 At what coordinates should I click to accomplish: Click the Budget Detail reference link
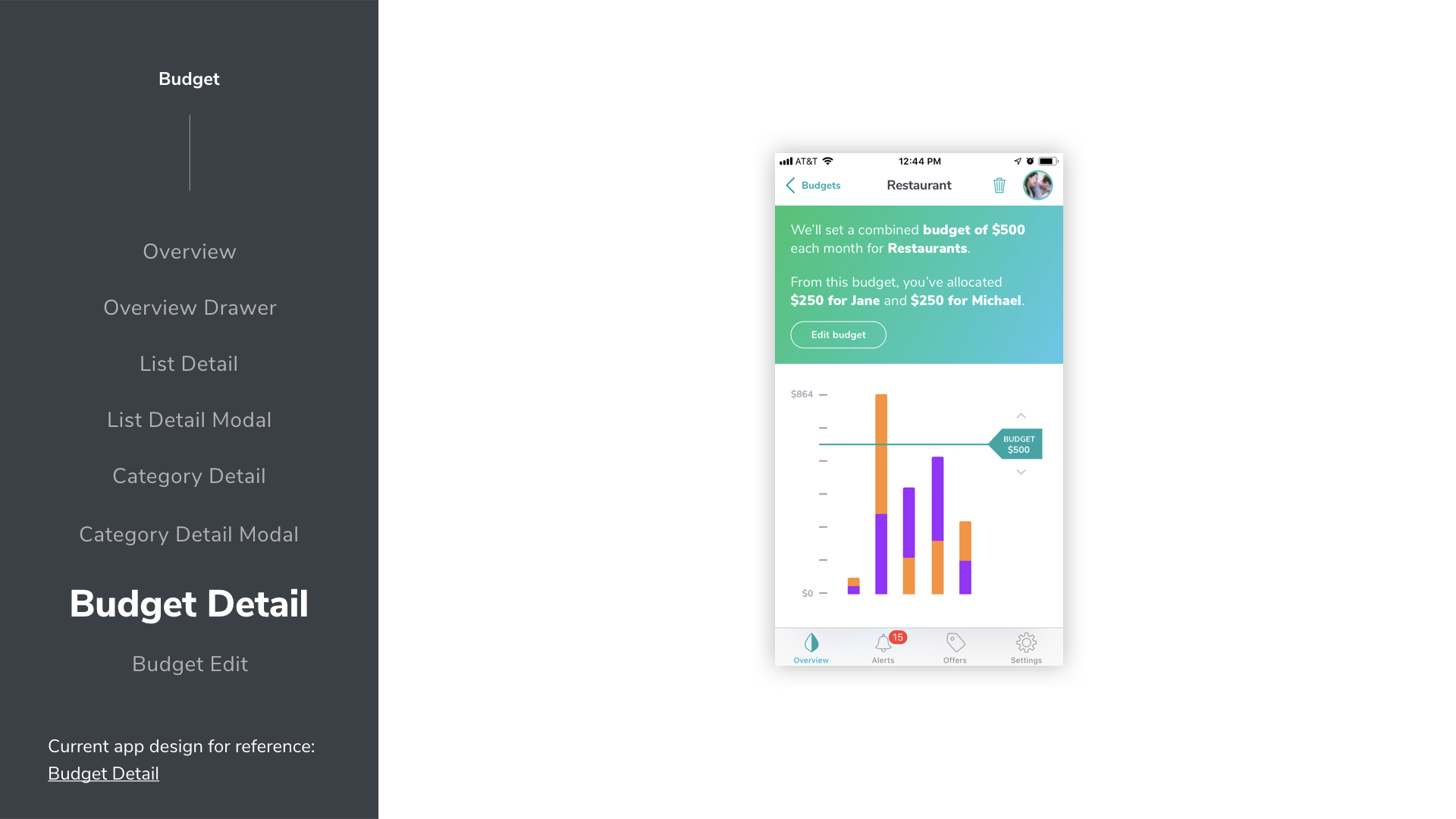(103, 773)
